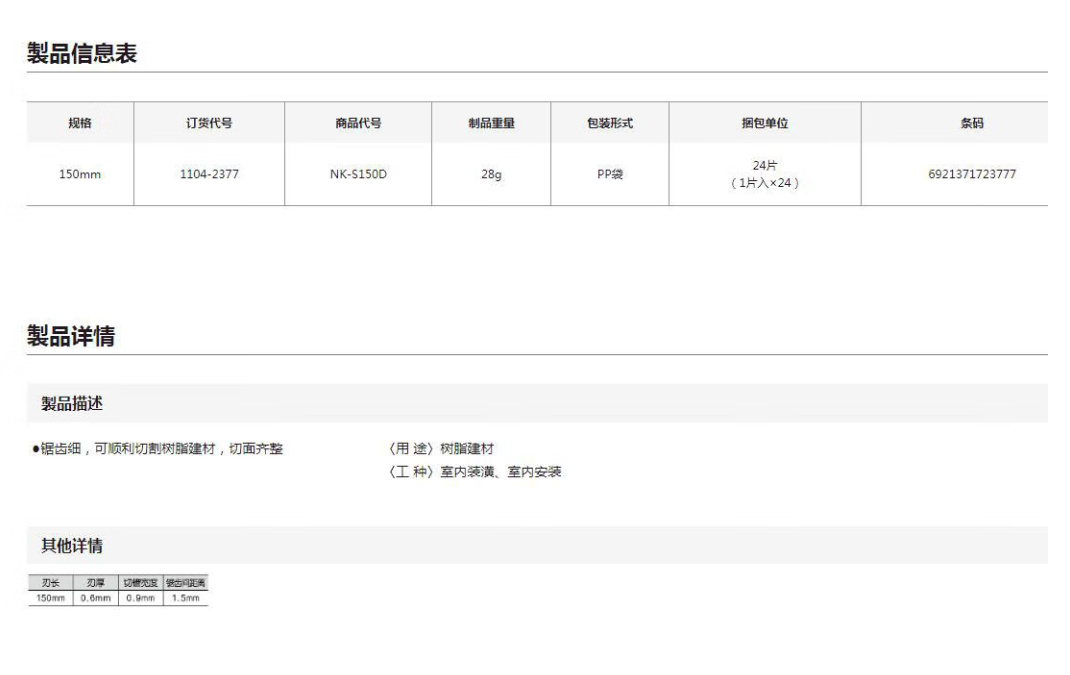Select the 条码 column header
The image size is (1070, 675).
point(972,123)
